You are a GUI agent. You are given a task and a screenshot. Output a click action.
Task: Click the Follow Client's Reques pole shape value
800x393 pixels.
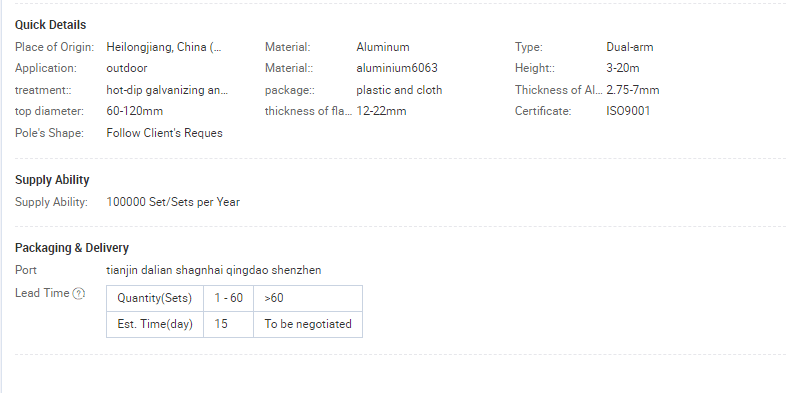point(164,133)
